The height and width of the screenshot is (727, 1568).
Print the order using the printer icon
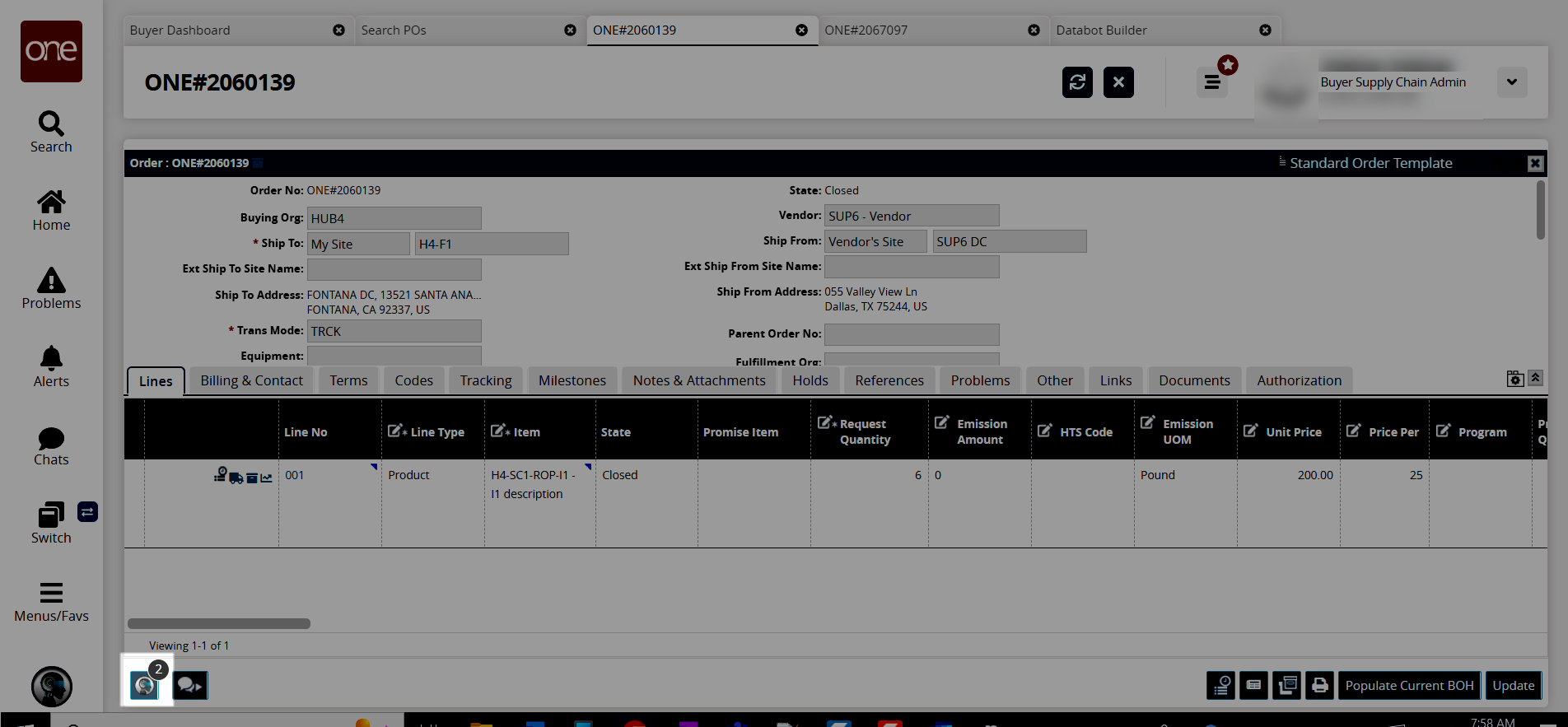(1320, 685)
